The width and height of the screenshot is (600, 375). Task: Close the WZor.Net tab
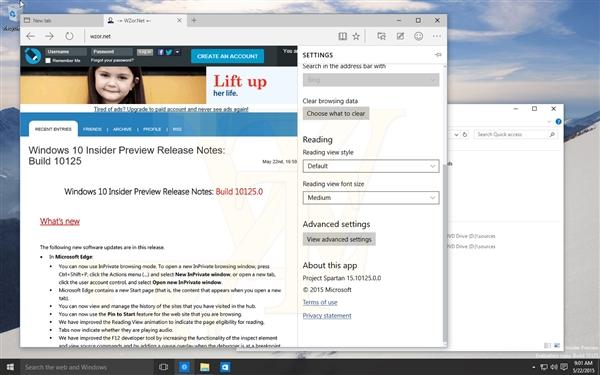click(x=179, y=20)
